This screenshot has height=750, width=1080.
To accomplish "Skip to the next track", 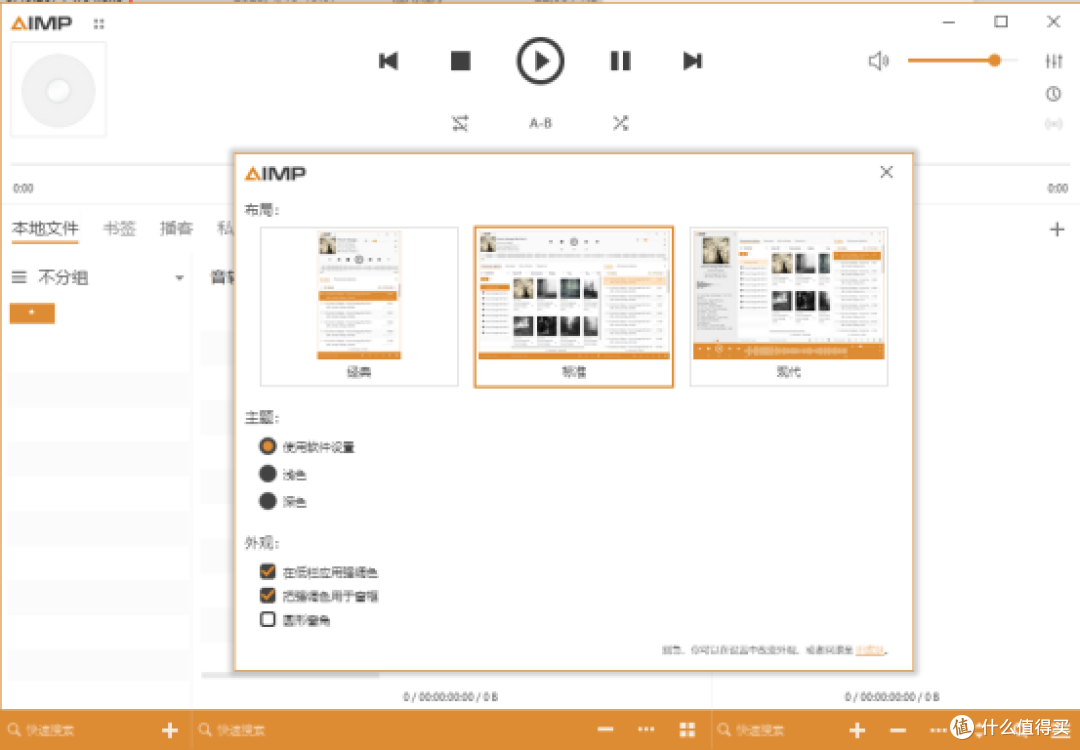I will 692,61.
